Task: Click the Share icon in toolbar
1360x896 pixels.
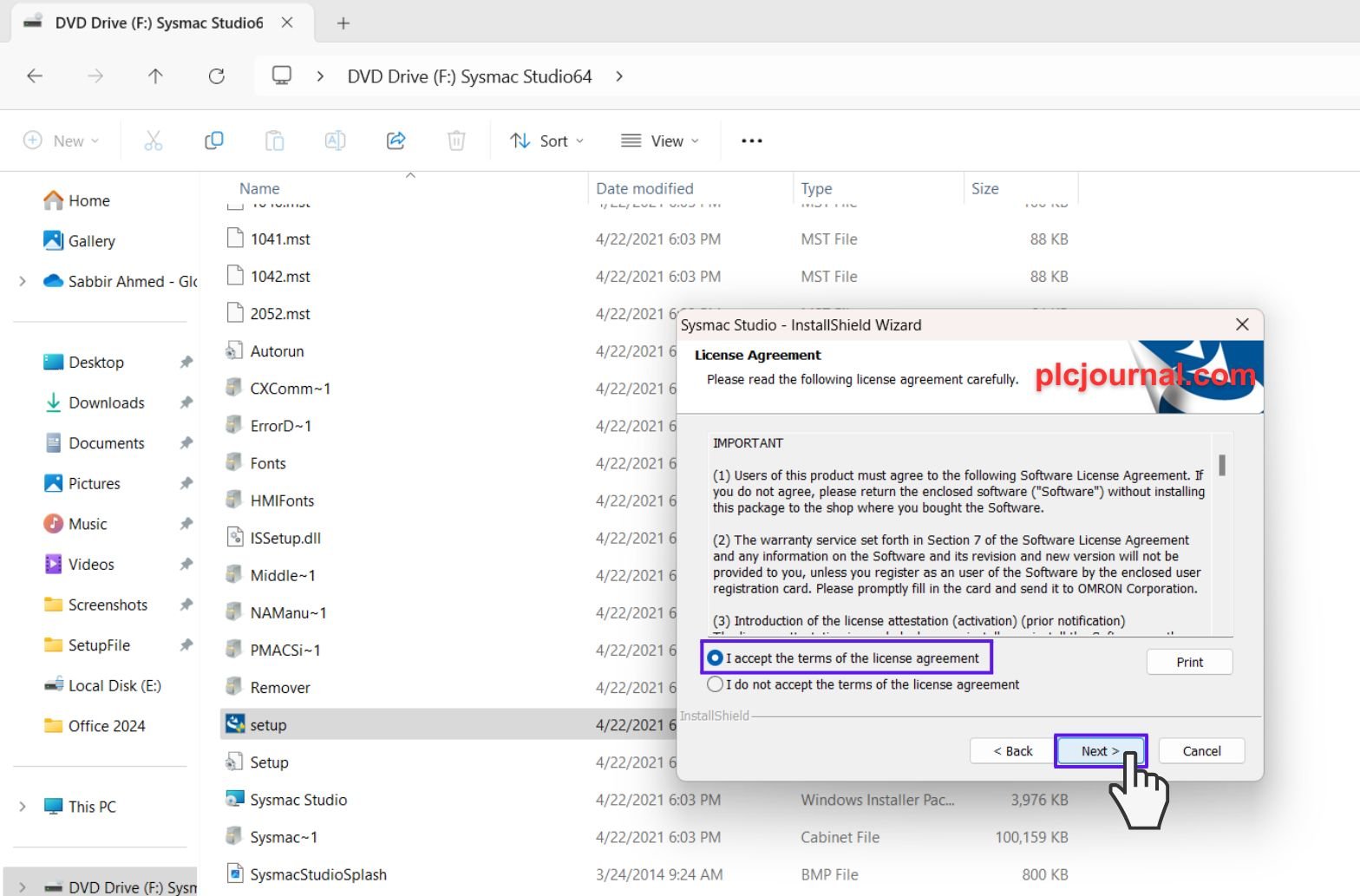Action: click(396, 141)
